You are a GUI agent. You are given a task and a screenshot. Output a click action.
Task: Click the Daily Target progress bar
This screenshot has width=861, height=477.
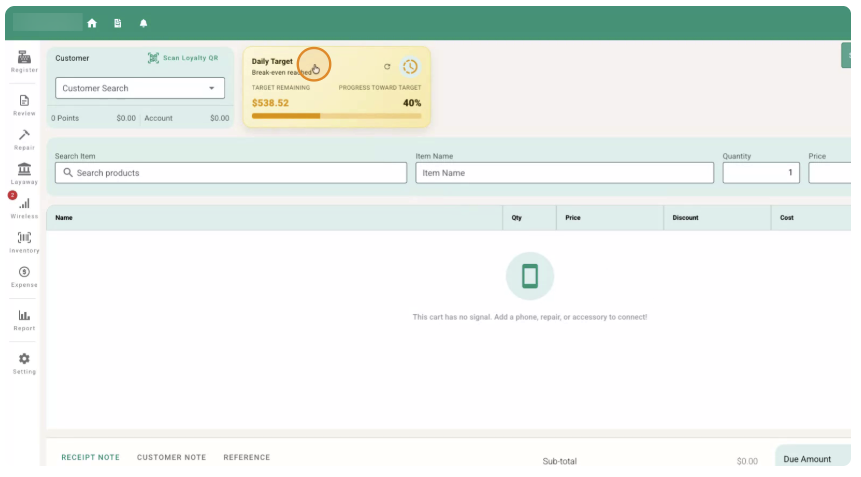click(x=337, y=116)
